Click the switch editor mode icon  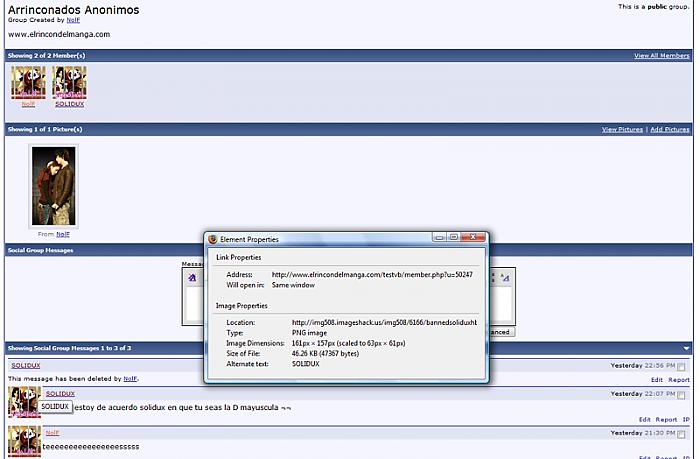[x=505, y=277]
